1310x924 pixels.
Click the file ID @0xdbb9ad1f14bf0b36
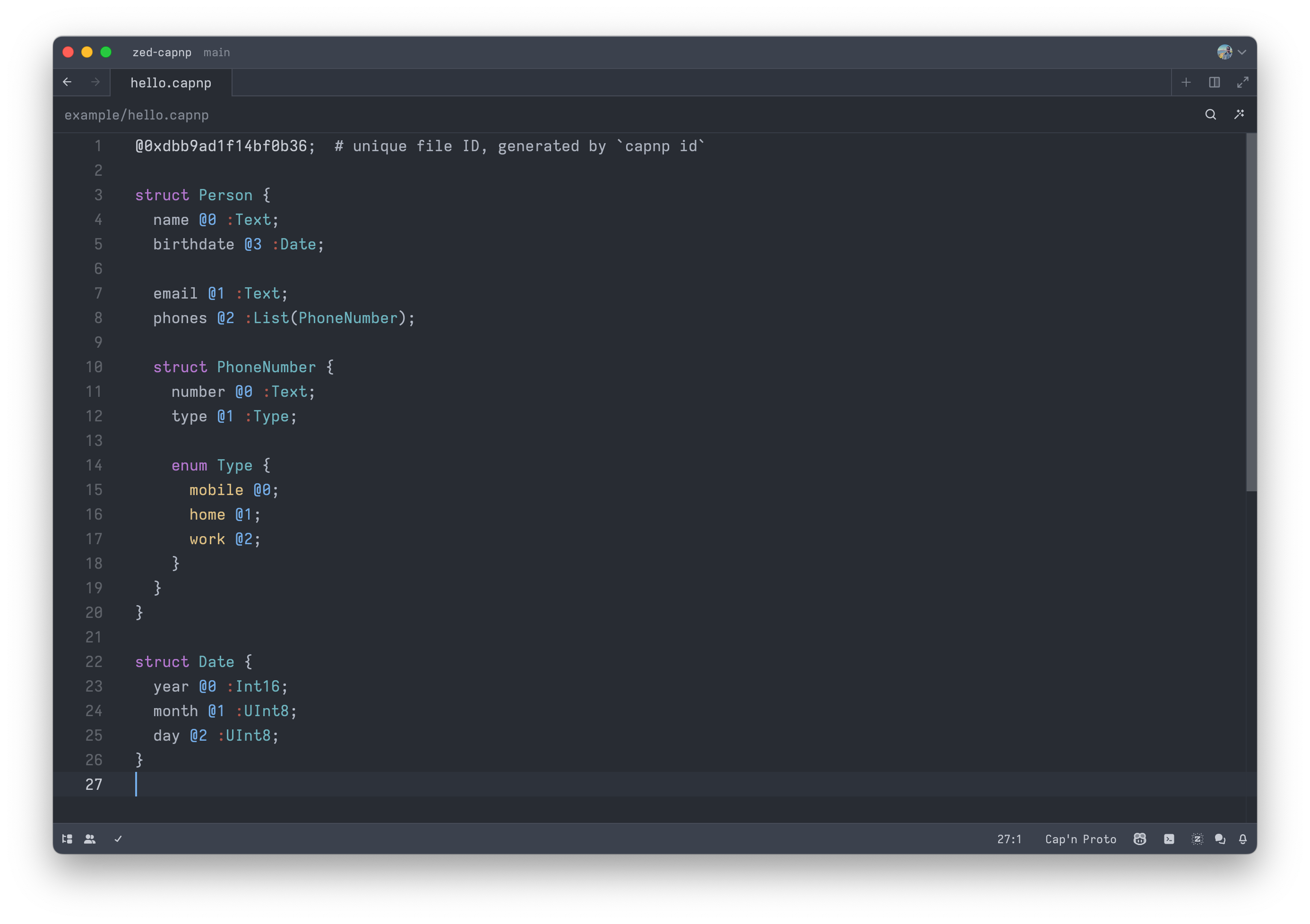221,146
